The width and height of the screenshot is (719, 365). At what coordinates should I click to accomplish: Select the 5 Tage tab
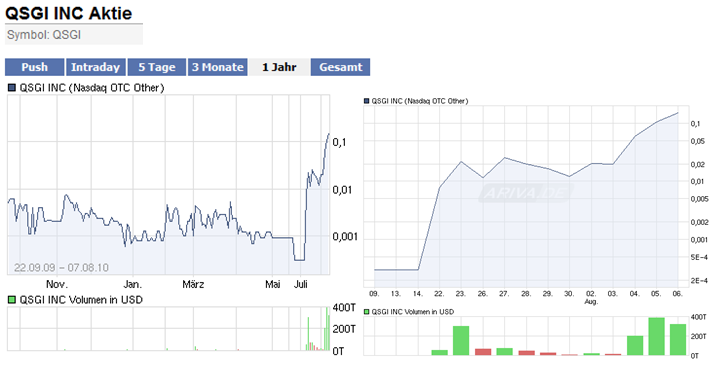pyautogui.click(x=157, y=67)
